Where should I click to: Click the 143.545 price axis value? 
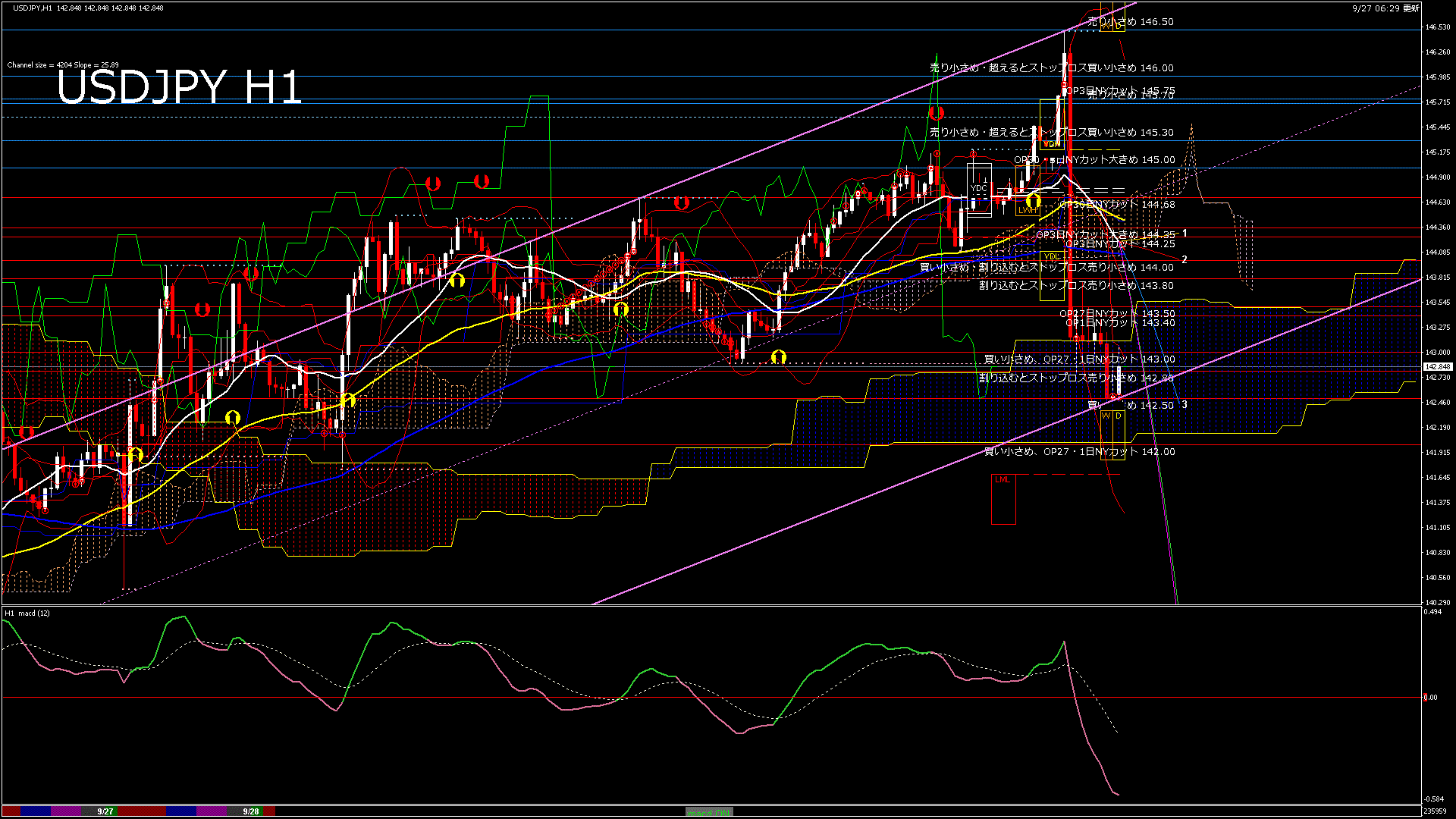coord(1438,303)
